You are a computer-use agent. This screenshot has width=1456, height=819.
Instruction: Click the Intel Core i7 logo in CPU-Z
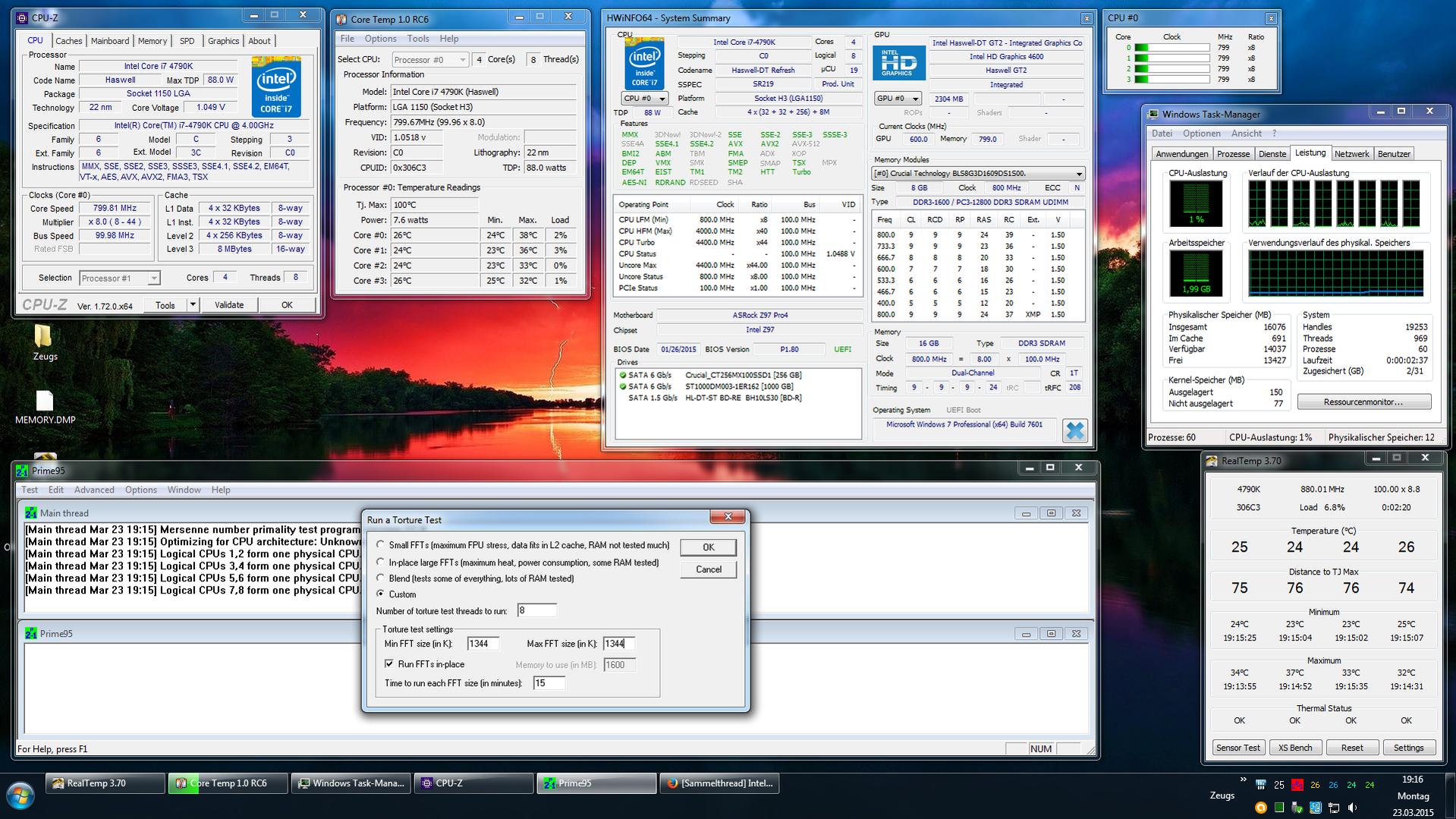click(276, 87)
